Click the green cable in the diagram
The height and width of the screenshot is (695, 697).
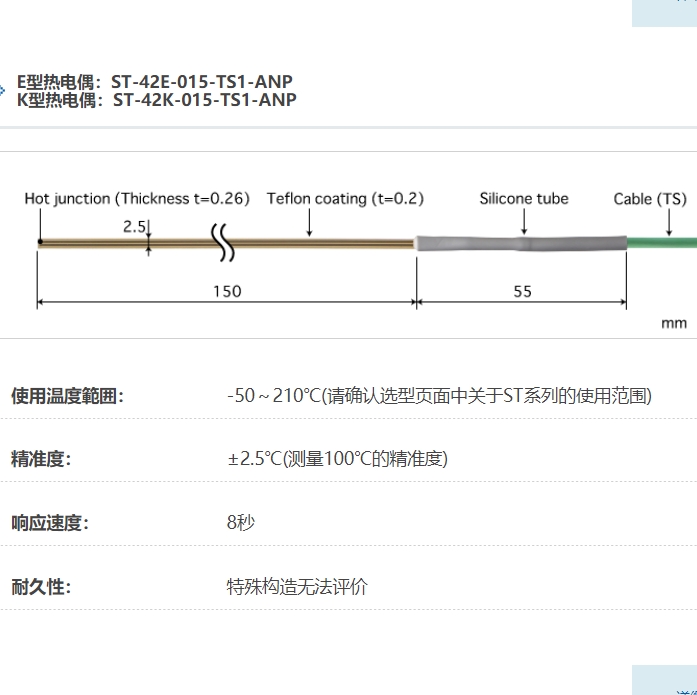[662, 243]
